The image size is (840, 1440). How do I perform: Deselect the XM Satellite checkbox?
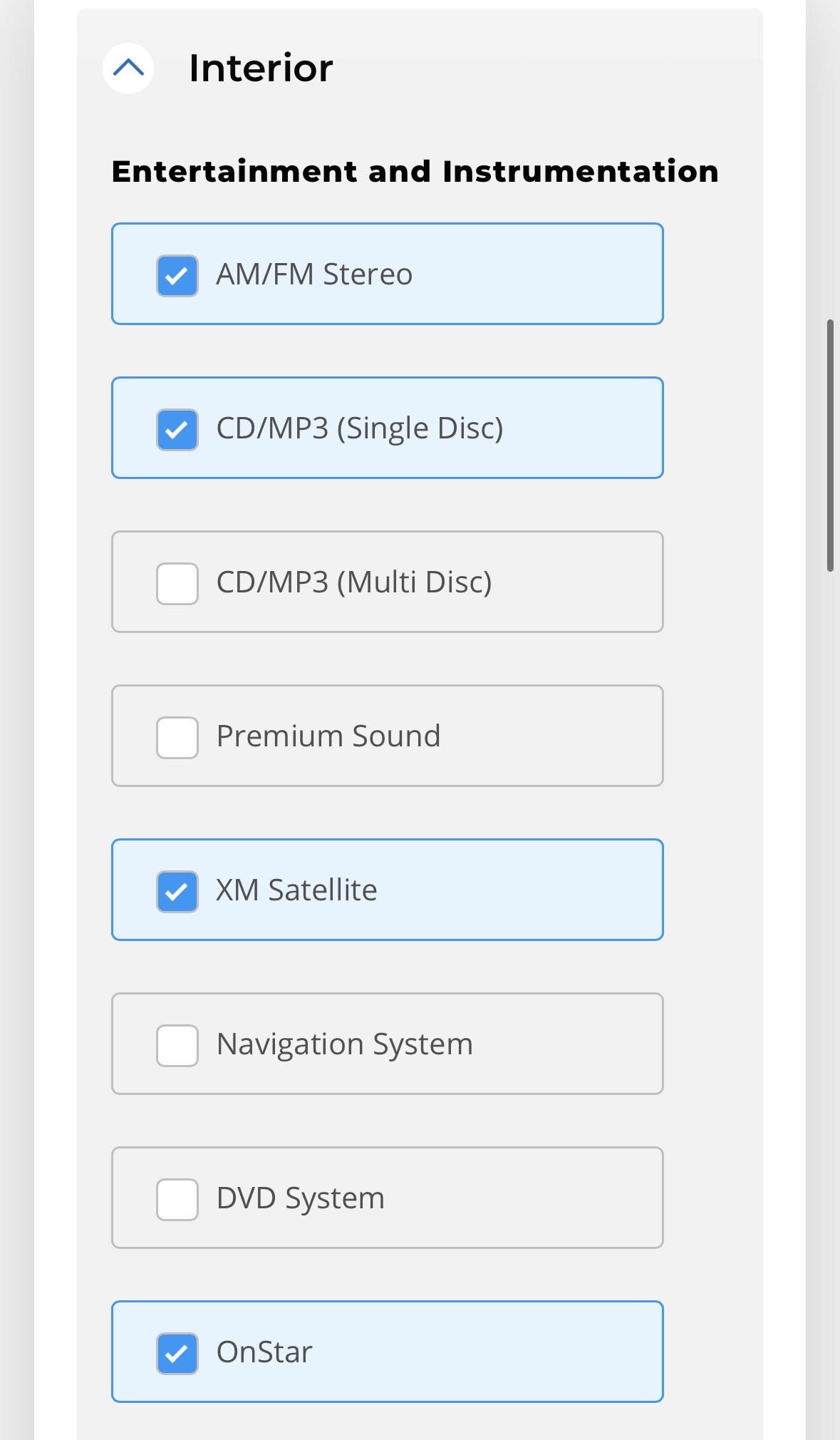pyautogui.click(x=177, y=891)
